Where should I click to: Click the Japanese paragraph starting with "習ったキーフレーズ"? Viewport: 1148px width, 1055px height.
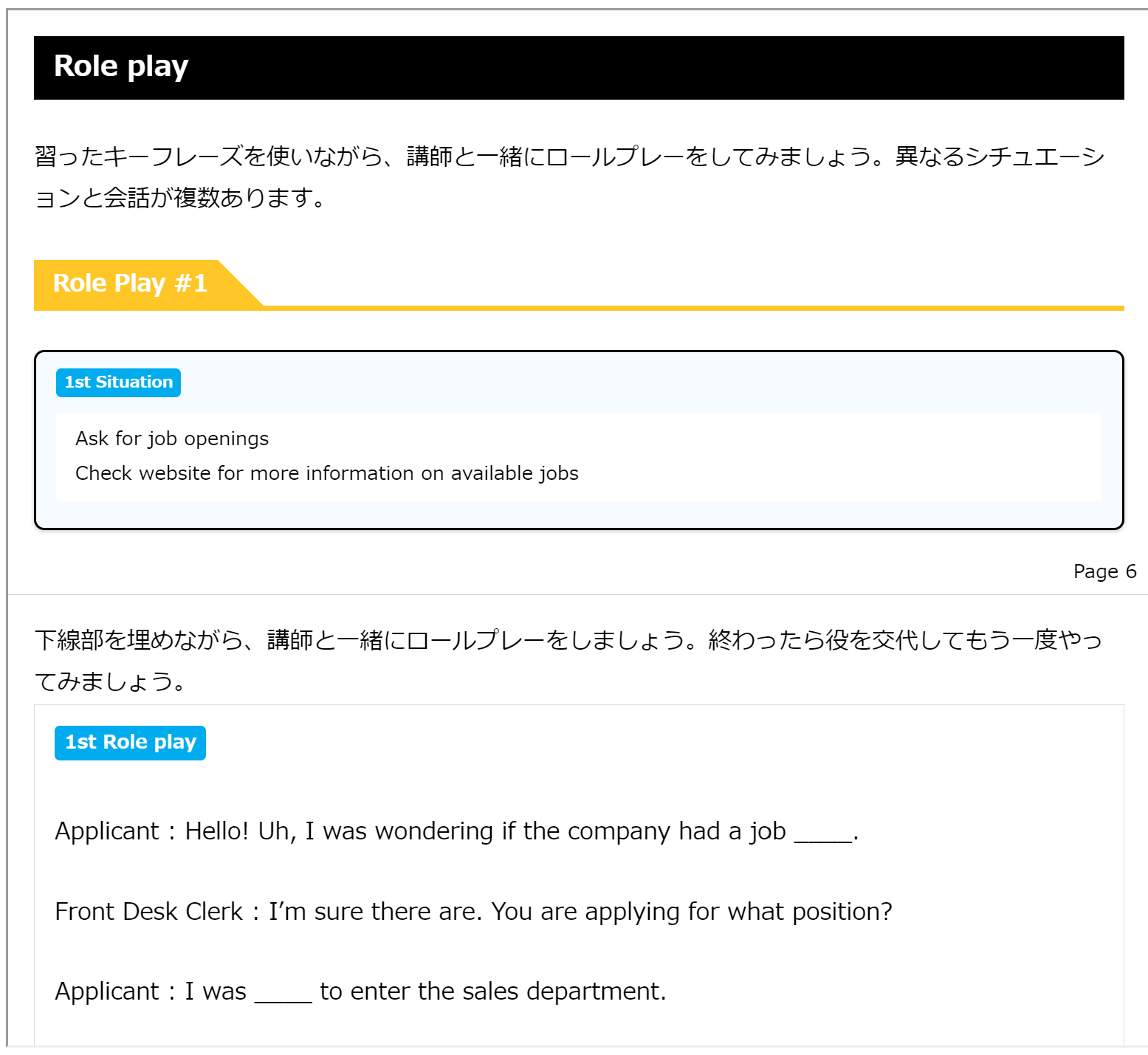568,177
